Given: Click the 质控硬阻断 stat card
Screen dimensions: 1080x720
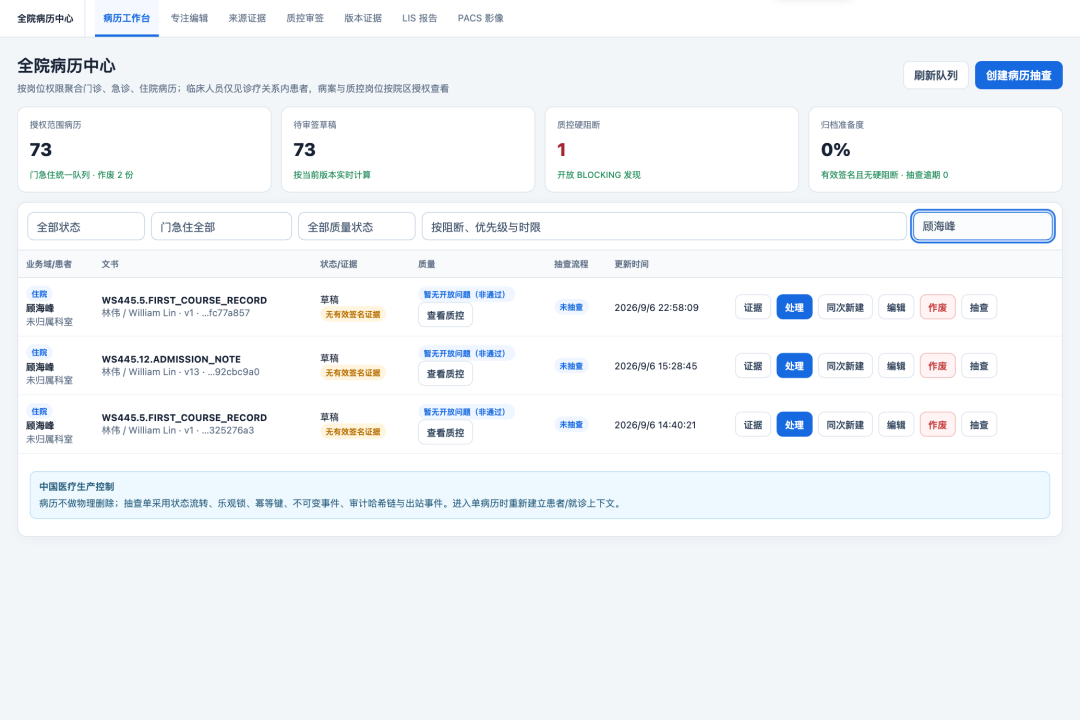Looking at the screenshot, I should tap(672, 149).
